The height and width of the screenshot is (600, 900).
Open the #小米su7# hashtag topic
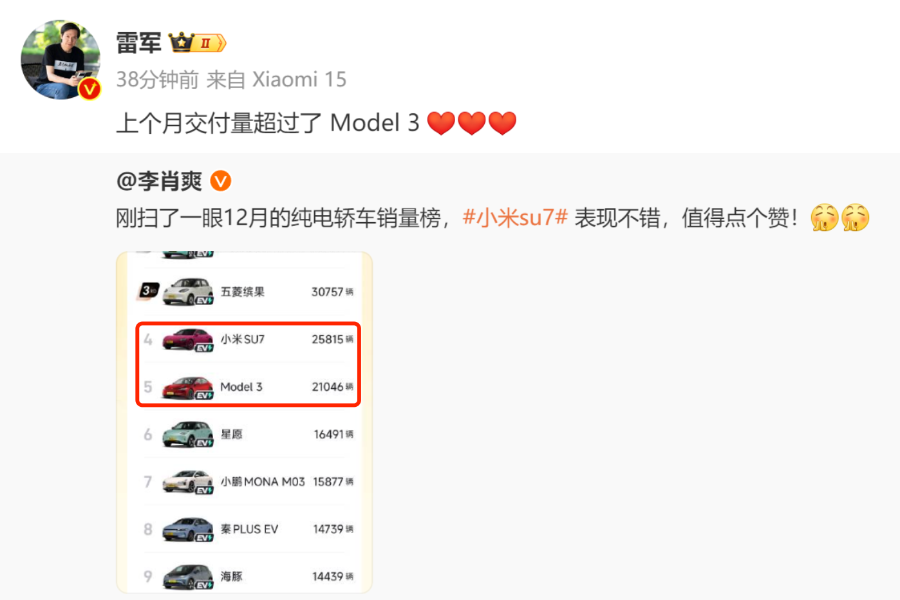pos(515,218)
